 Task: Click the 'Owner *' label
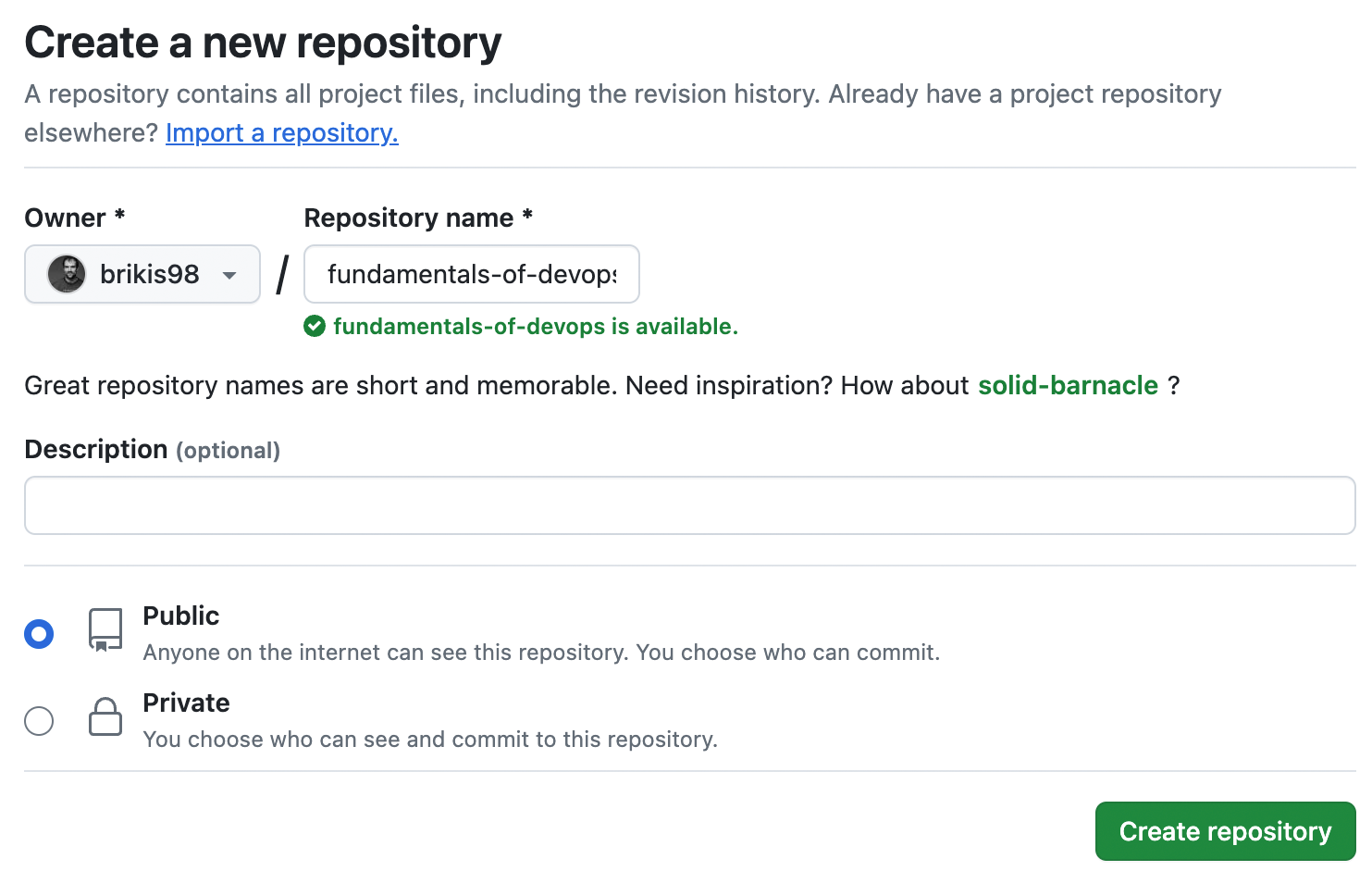(x=75, y=218)
